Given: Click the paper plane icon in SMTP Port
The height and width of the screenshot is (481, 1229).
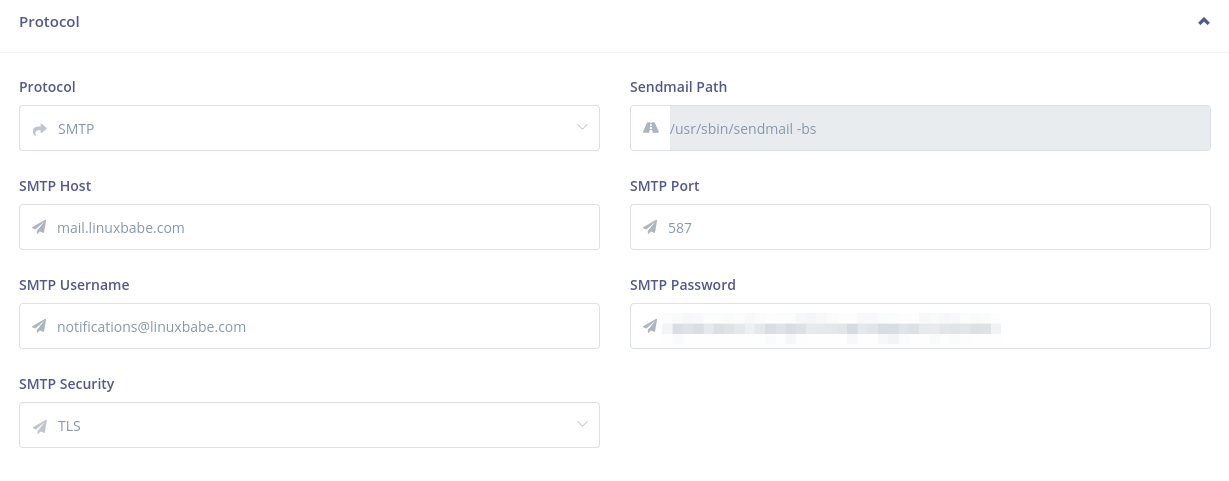Looking at the screenshot, I should 651,228.
